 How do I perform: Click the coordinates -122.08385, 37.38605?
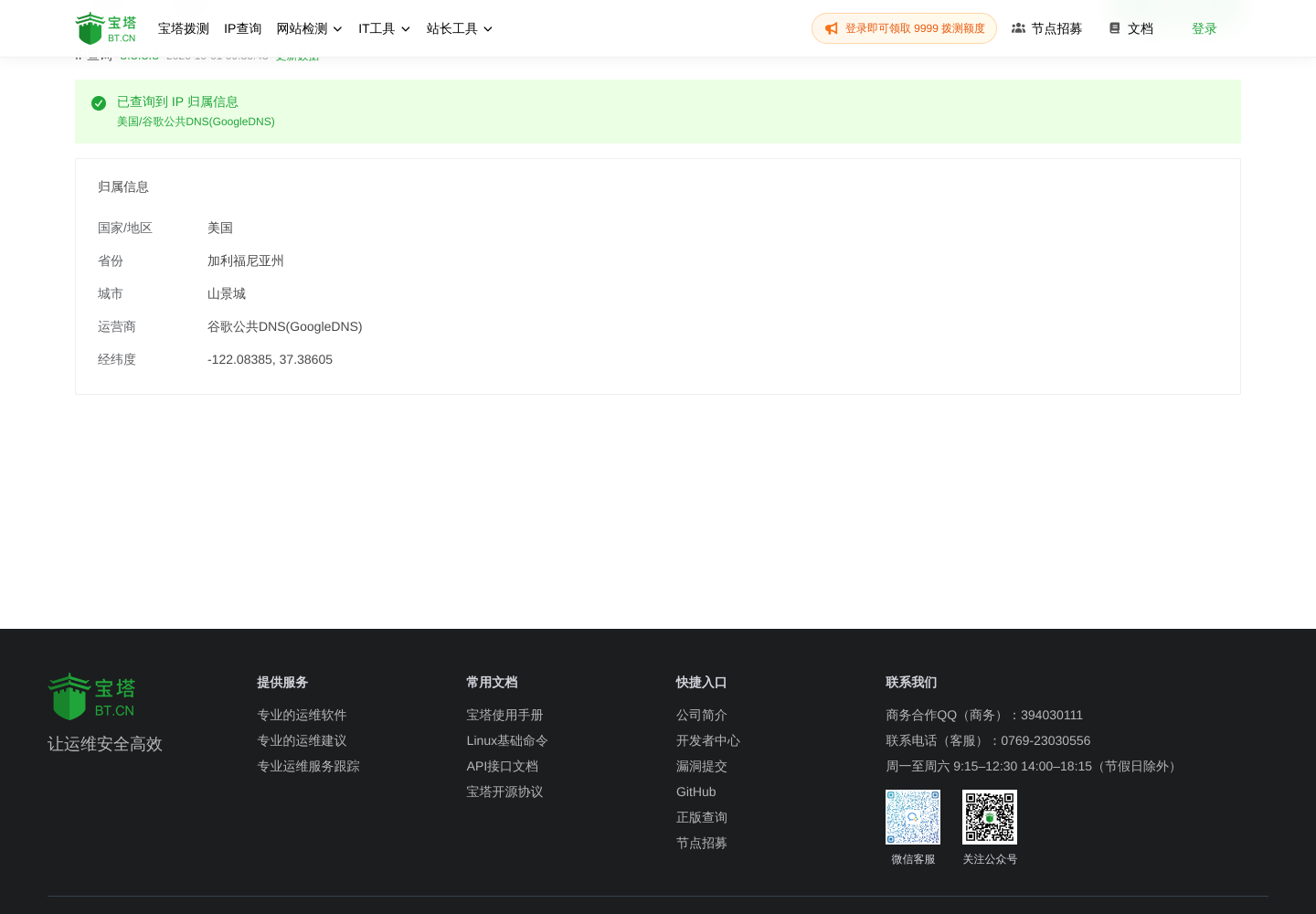pos(270,360)
